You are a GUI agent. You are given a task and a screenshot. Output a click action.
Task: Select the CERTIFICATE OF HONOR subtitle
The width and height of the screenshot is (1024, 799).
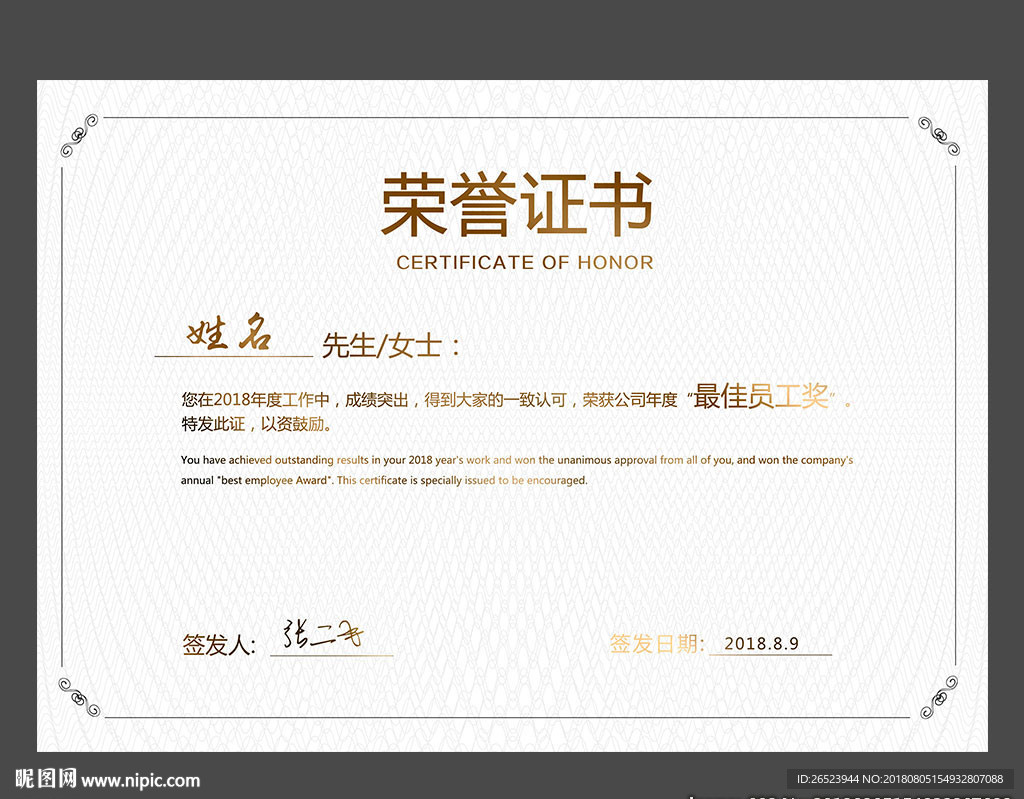(x=525, y=263)
